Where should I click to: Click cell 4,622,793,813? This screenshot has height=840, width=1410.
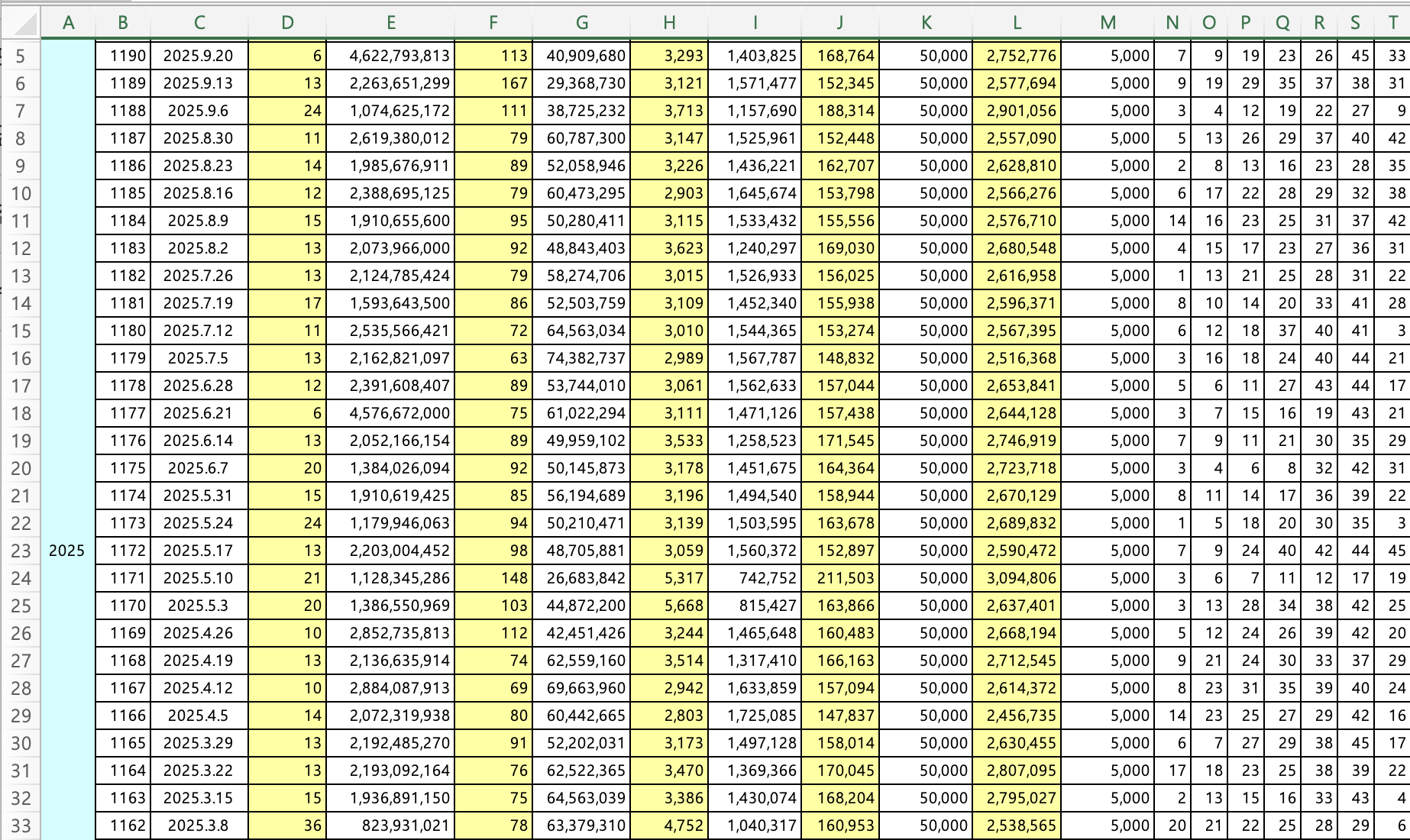tap(390, 56)
